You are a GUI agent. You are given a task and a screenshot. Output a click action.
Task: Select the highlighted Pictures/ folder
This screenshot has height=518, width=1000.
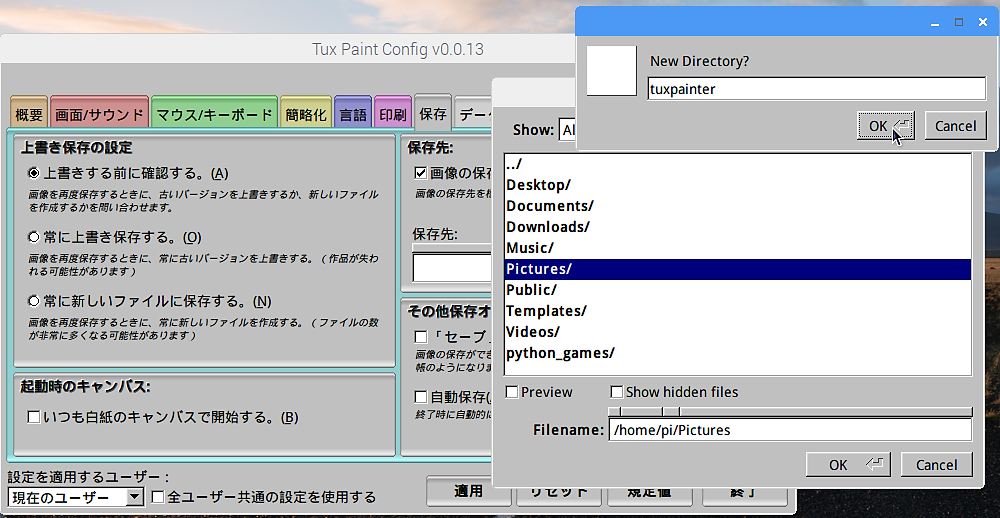[737, 269]
